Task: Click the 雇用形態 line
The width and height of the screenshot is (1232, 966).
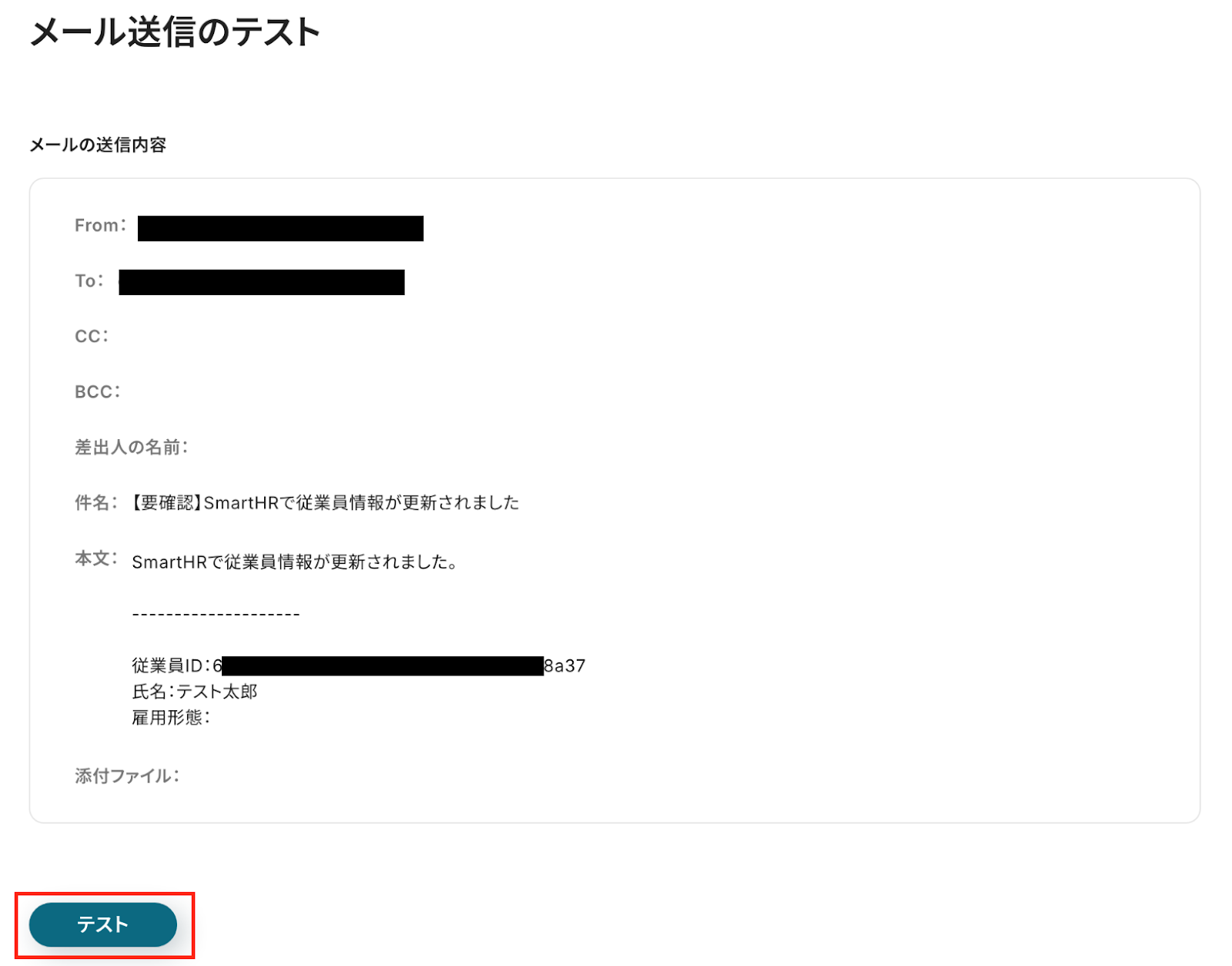Action: pos(171,718)
